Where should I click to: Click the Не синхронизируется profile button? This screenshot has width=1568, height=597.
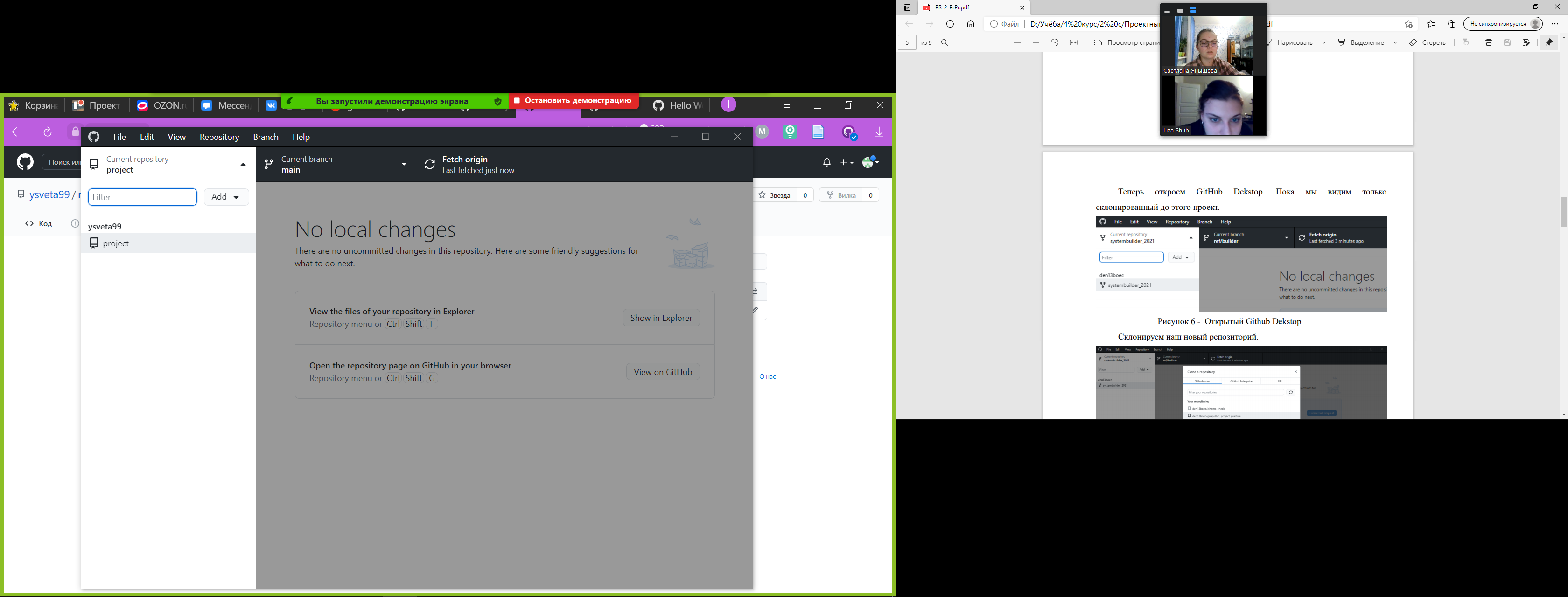pos(1503,24)
